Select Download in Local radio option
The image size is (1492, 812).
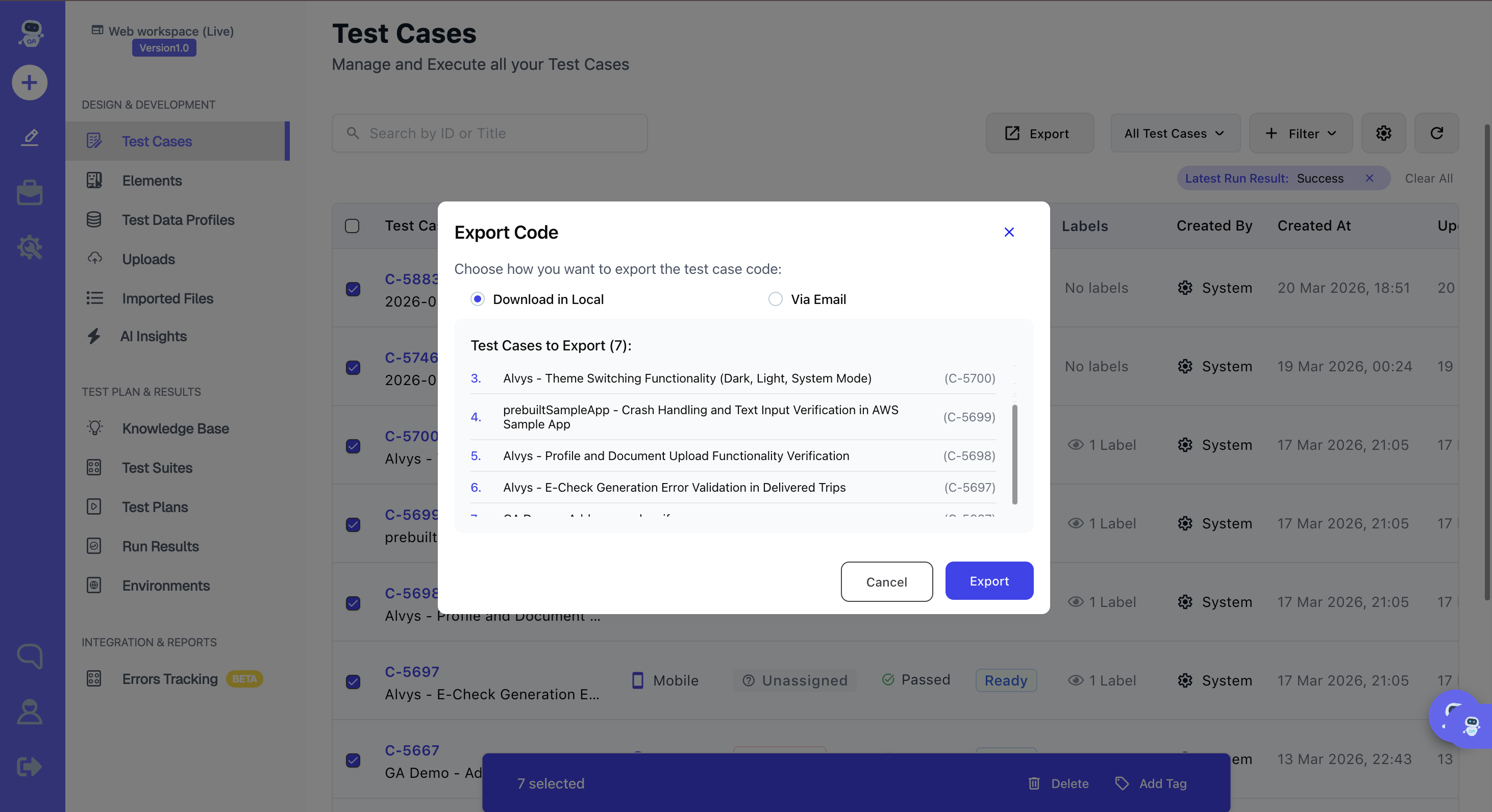pos(477,299)
